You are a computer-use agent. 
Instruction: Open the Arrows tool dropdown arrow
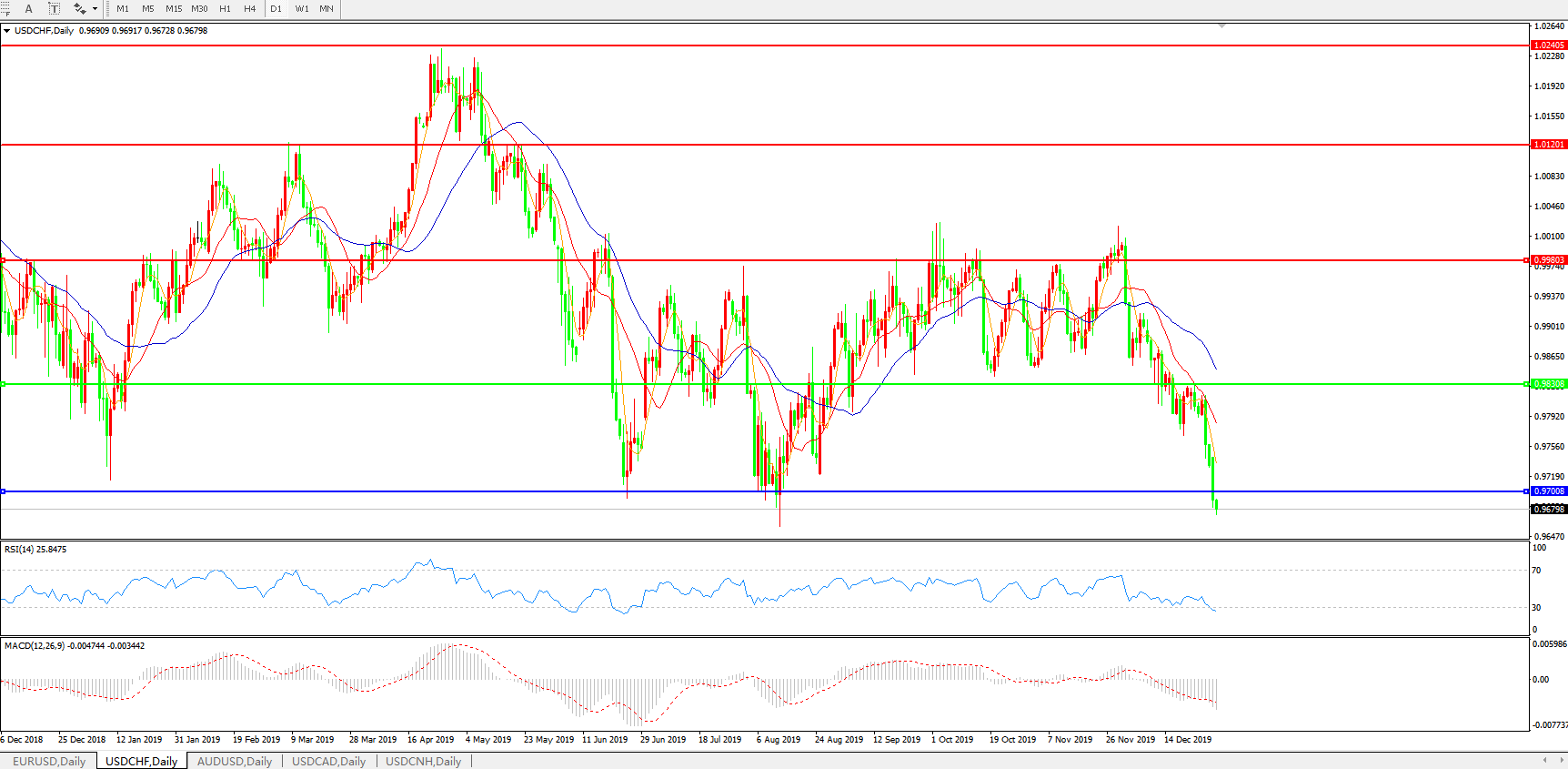click(95, 8)
